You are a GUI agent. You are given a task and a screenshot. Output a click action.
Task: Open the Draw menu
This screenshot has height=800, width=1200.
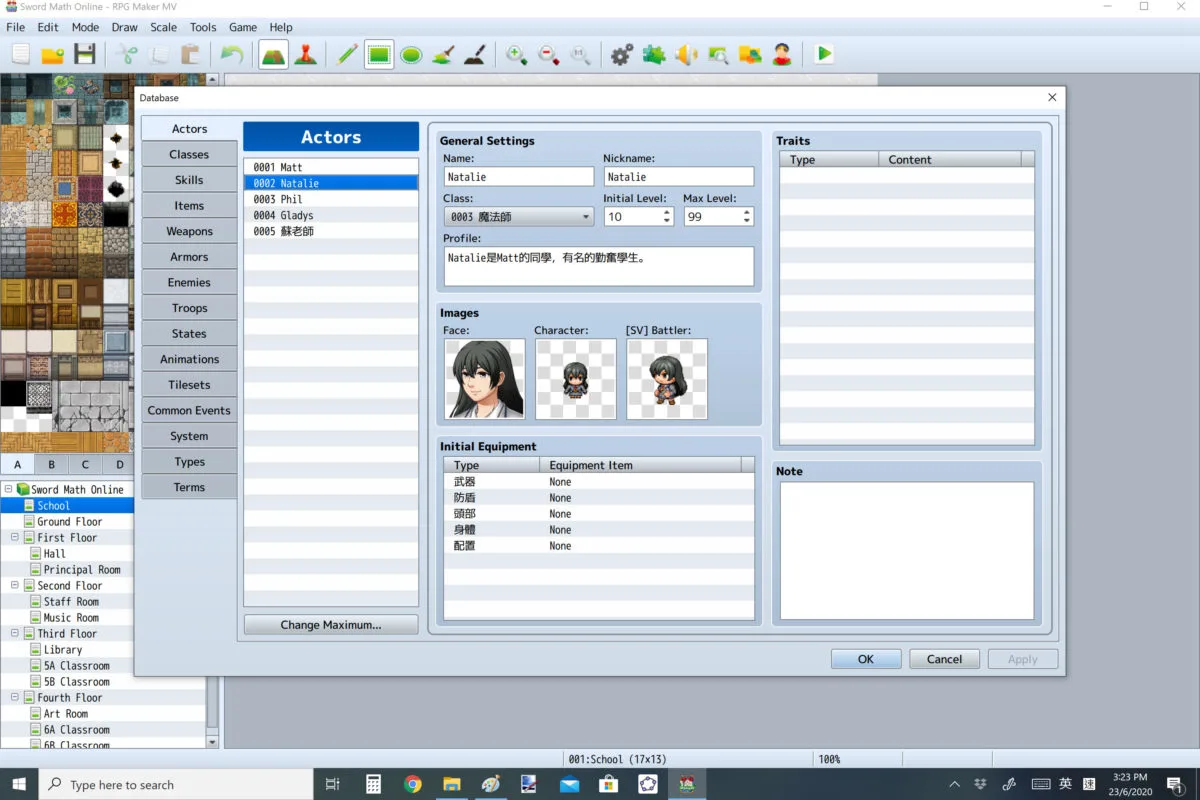(125, 27)
